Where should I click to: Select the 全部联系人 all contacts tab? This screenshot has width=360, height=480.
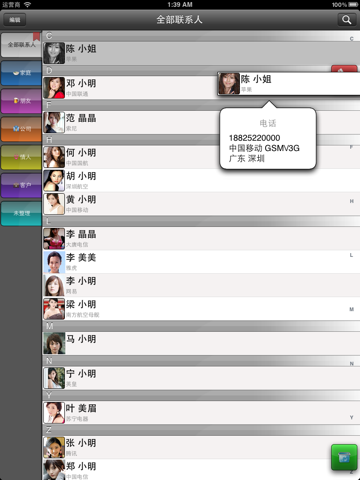coord(21,45)
